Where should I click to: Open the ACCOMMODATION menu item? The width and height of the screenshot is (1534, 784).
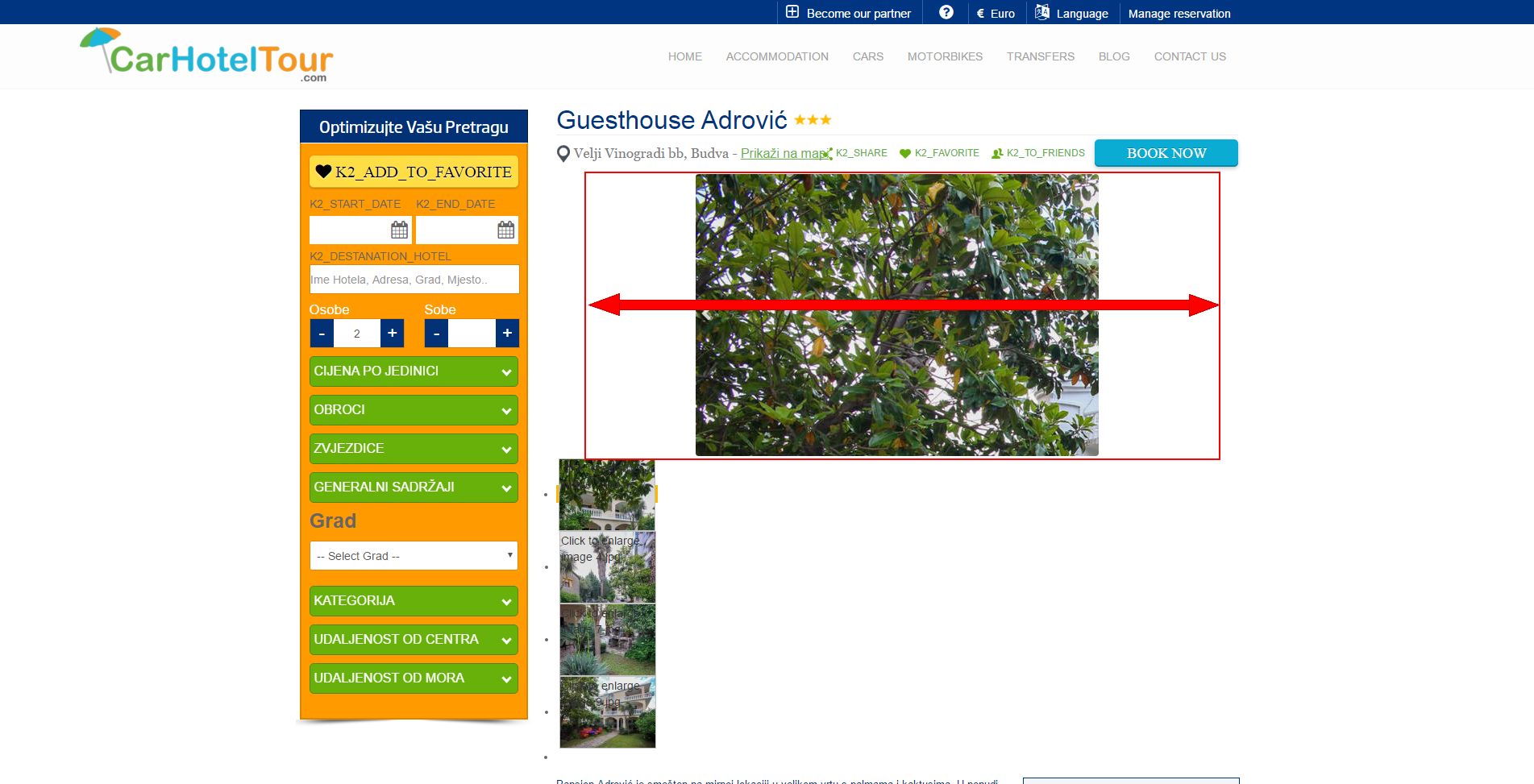pyautogui.click(x=776, y=56)
